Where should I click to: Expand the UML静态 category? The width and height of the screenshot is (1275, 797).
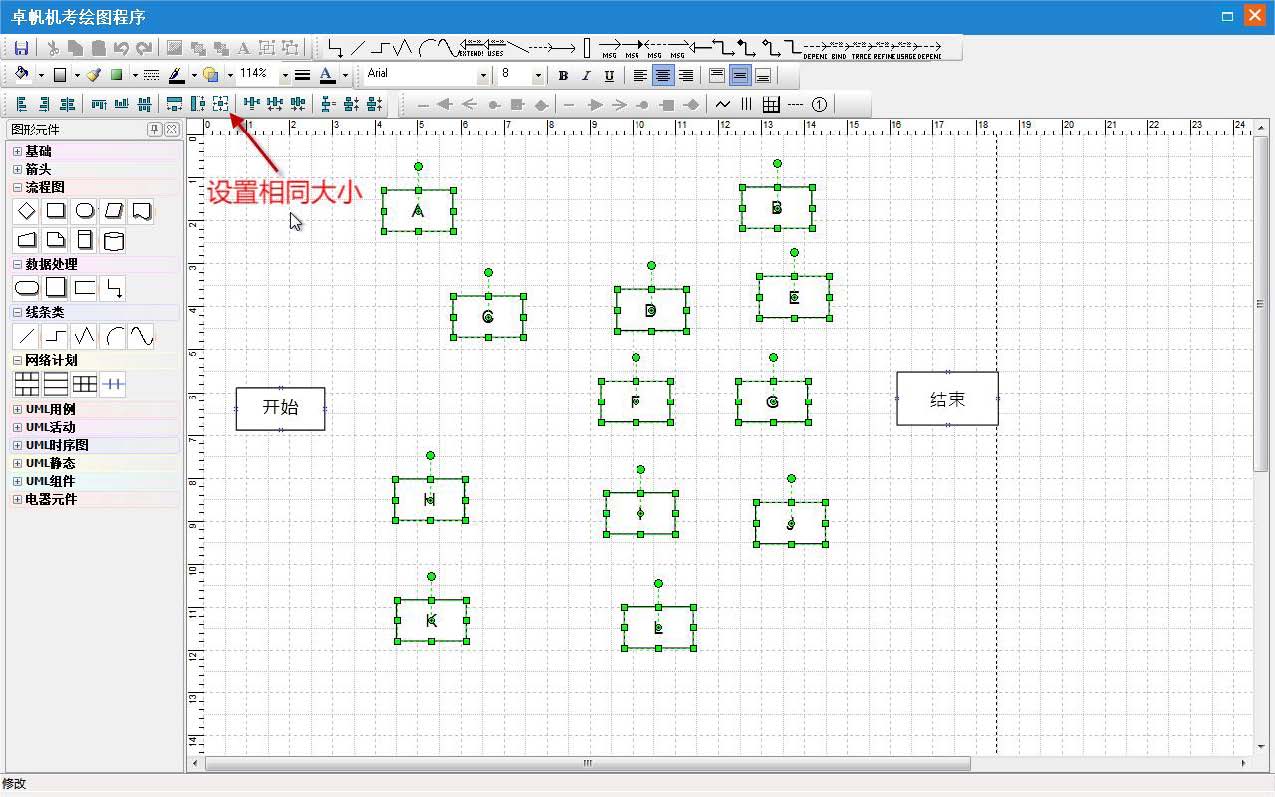tap(18, 463)
